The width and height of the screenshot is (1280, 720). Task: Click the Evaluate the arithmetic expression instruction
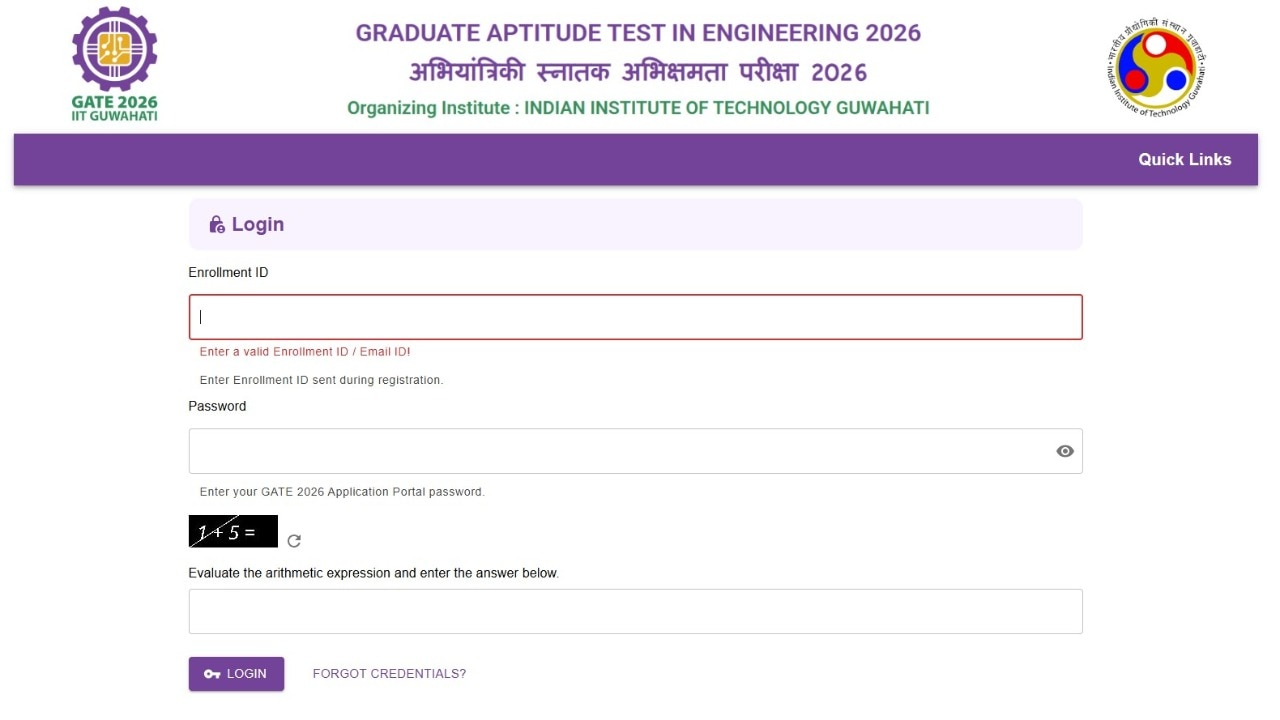(373, 573)
